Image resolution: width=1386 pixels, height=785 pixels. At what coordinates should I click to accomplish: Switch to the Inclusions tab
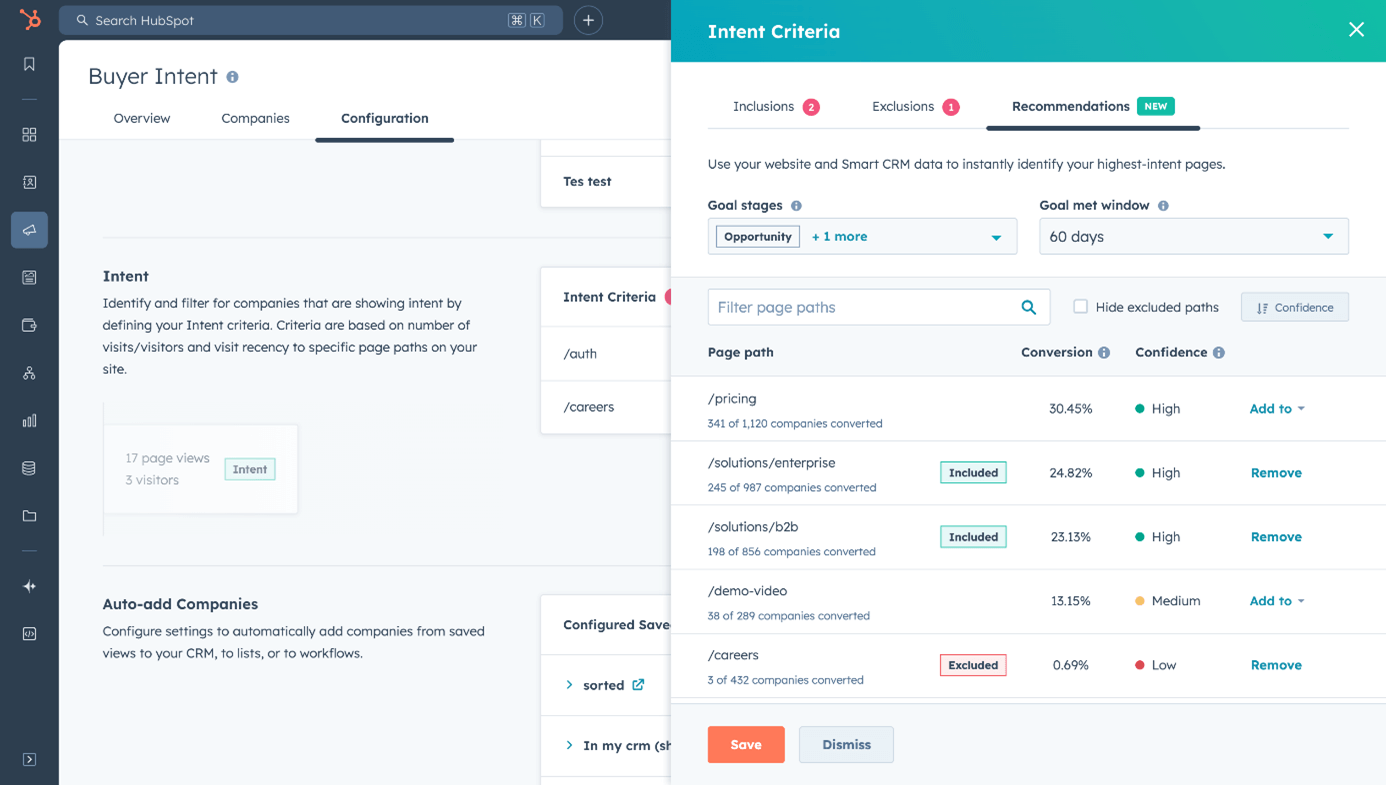pyautogui.click(x=776, y=107)
